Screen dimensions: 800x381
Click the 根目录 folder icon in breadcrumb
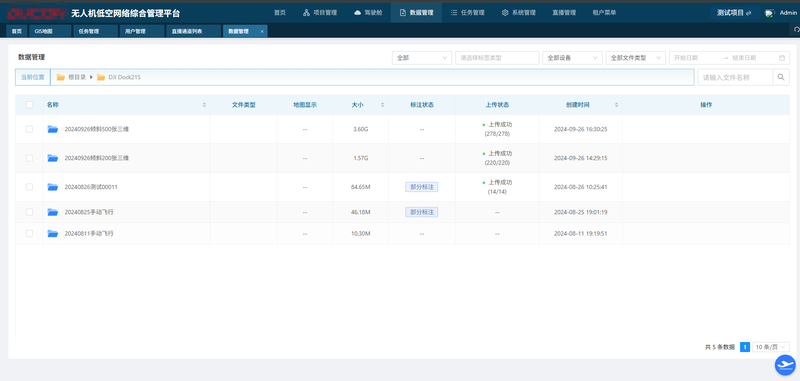[61, 78]
